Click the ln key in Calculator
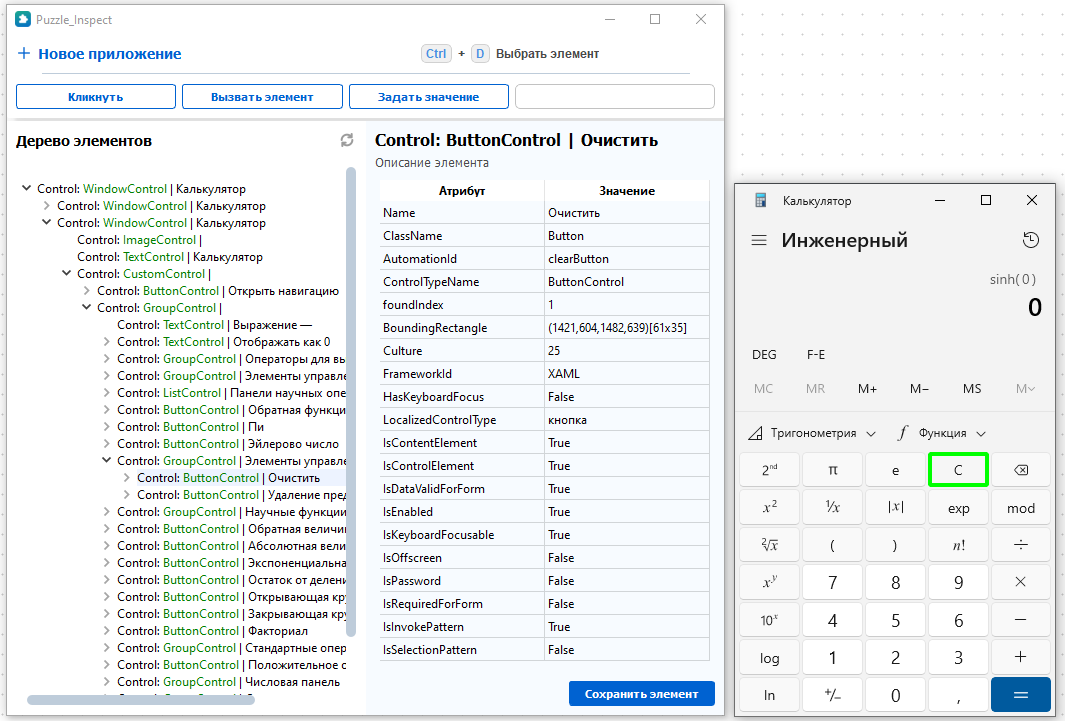Screen dimensions: 1065x721 tap(769, 695)
